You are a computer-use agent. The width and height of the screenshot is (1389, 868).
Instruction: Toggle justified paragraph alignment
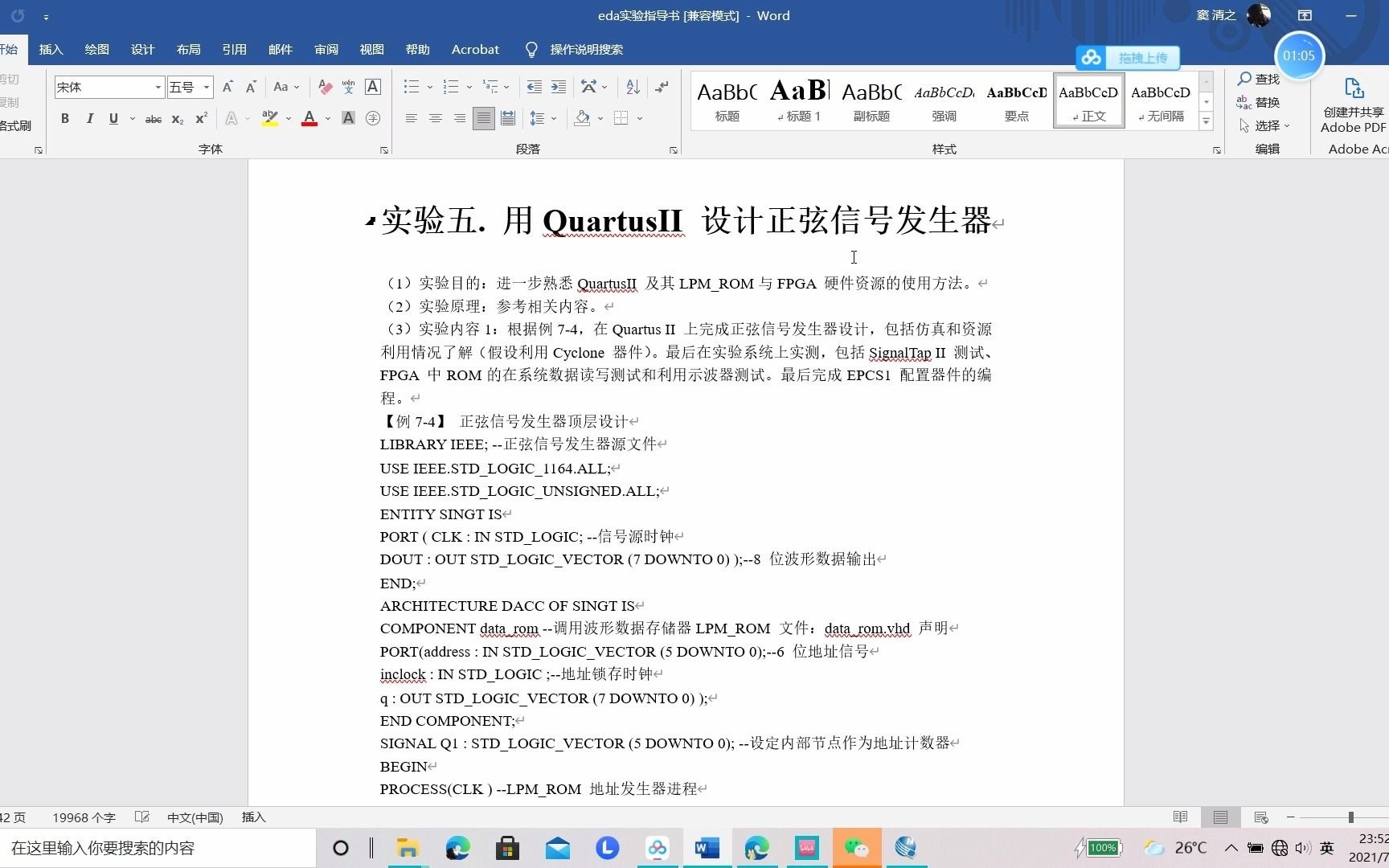coord(483,118)
